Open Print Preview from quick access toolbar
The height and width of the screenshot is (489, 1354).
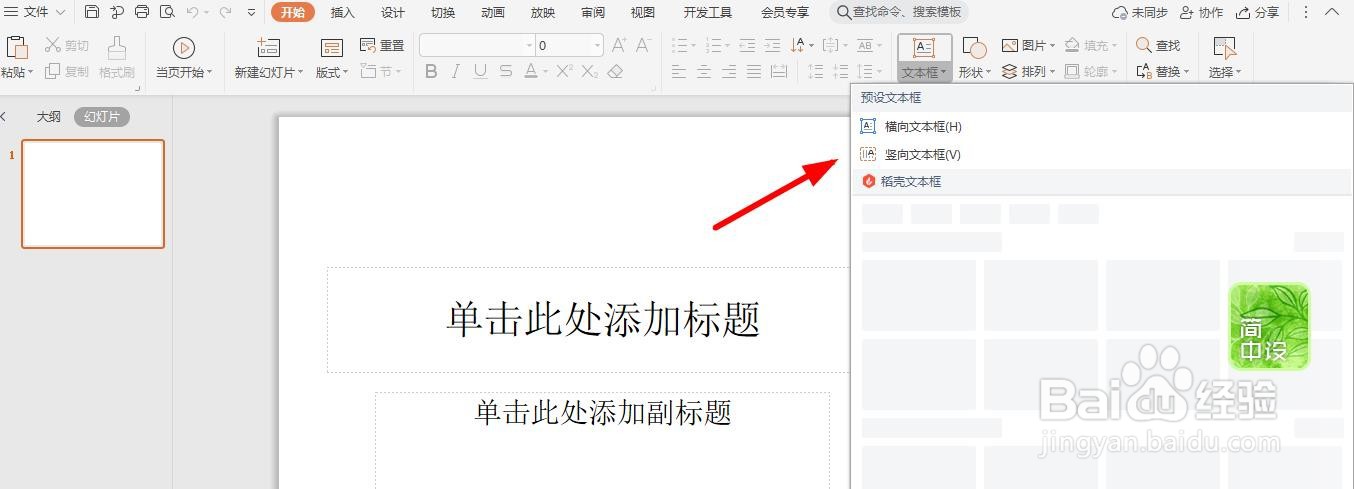coord(166,12)
